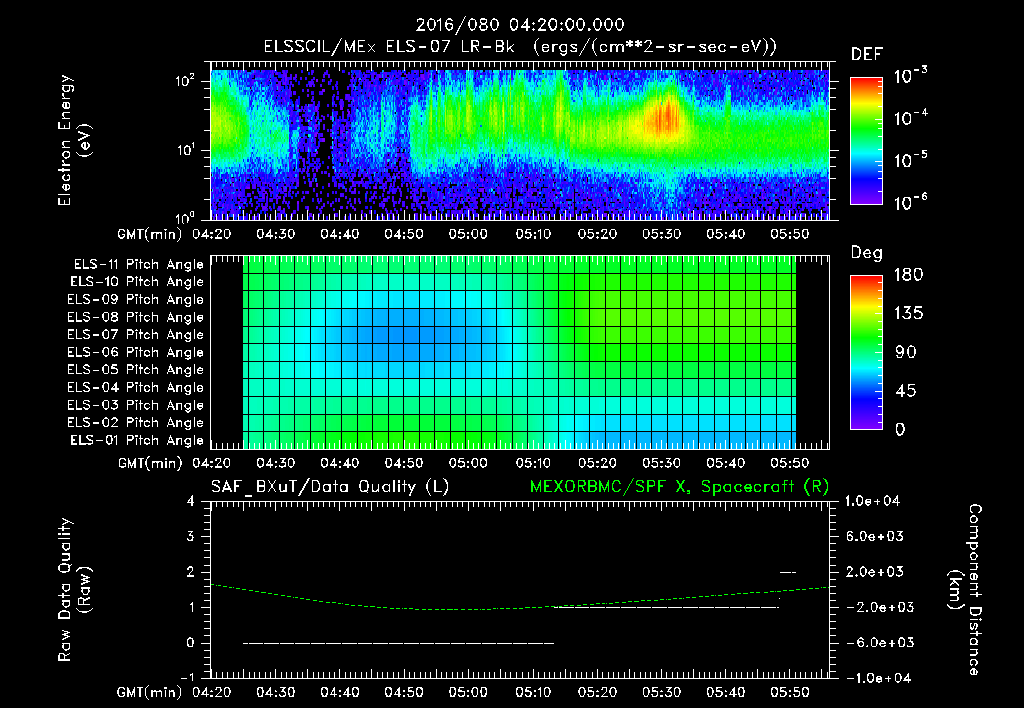
Task: Click the GMT(min) label under bottom plot
Action: point(150,692)
